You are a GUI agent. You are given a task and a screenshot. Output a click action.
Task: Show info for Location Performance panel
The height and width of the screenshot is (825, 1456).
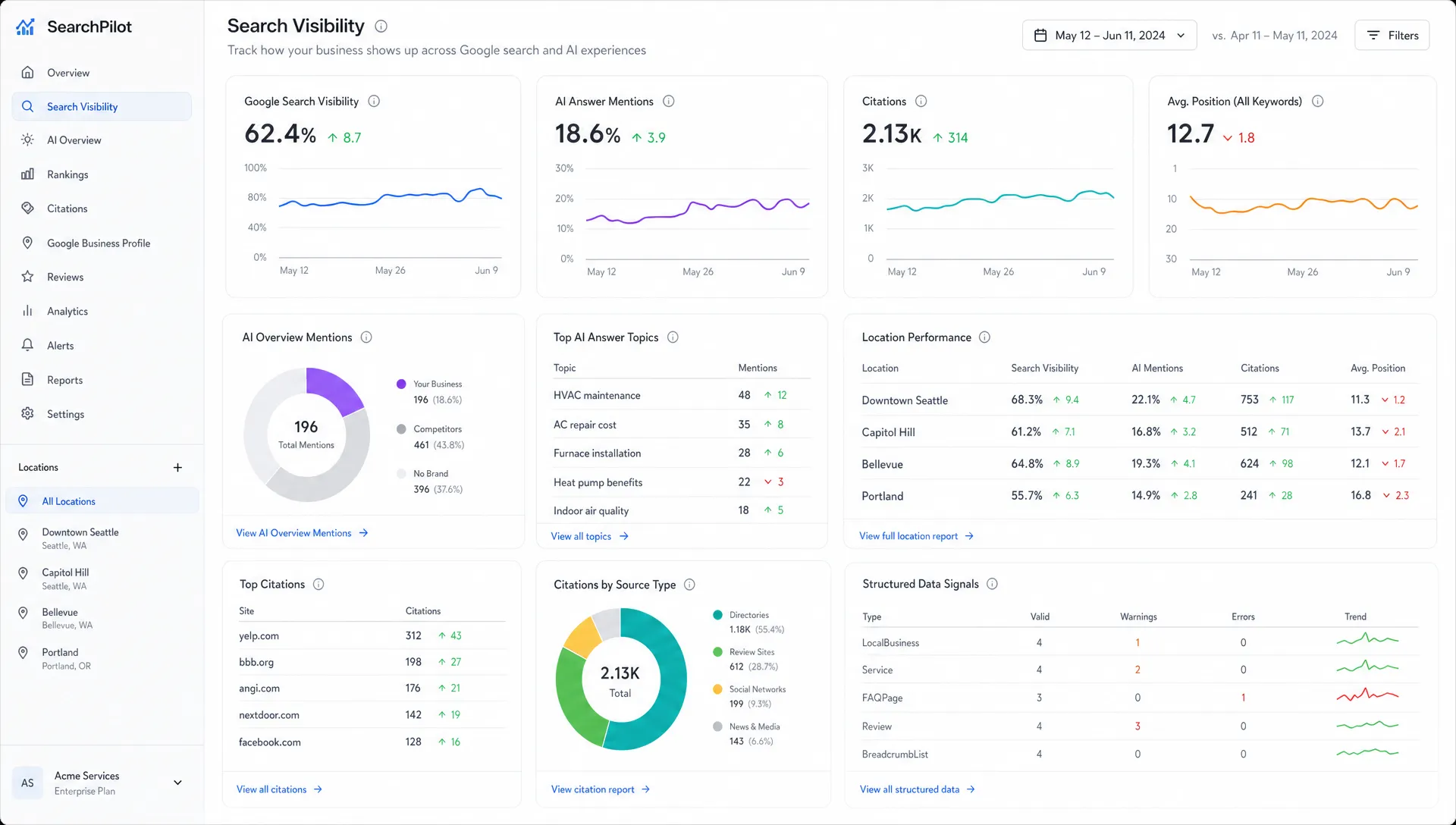point(984,337)
